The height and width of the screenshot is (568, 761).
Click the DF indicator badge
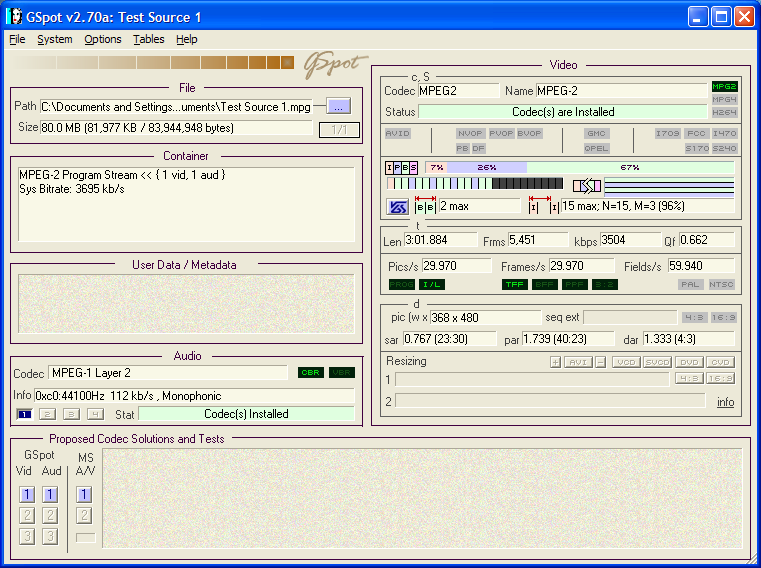coord(478,149)
